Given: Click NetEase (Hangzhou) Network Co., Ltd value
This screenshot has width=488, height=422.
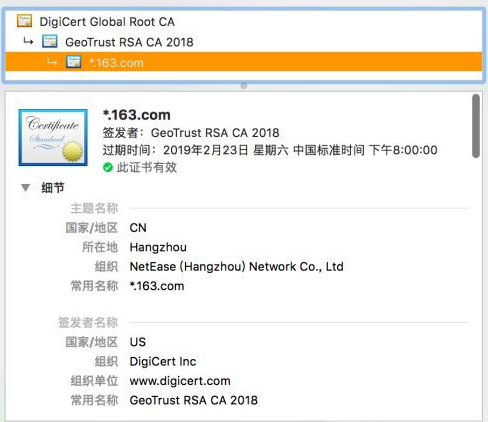Looking at the screenshot, I should (236, 267).
